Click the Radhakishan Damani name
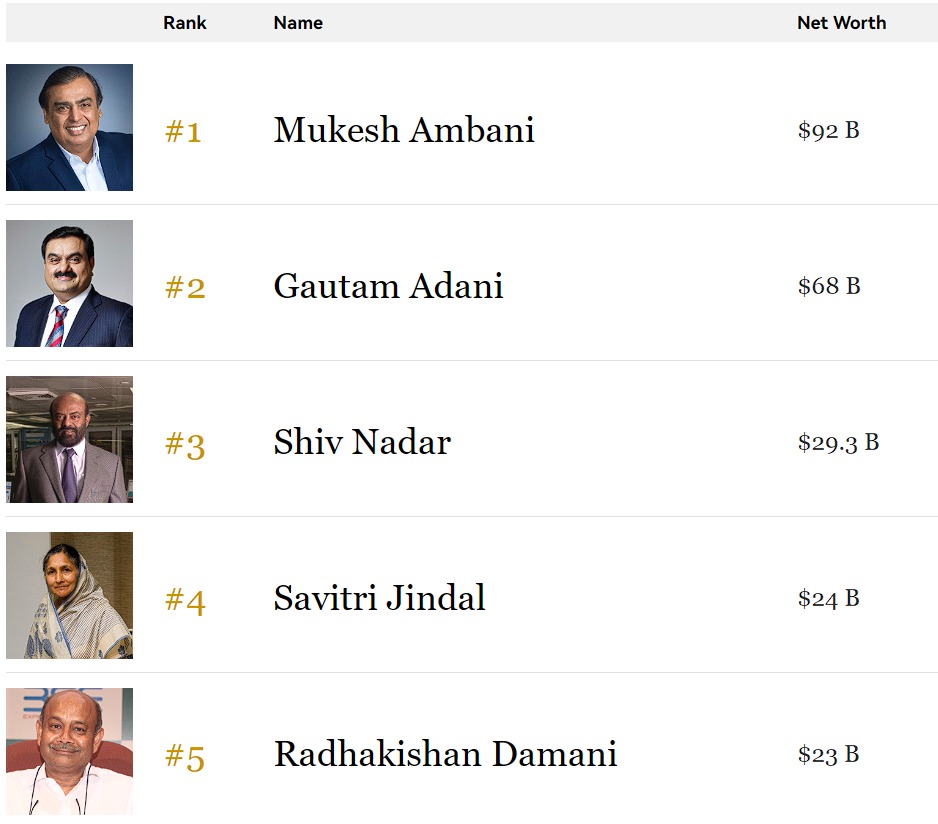Viewport: 938px width, 824px height. (x=445, y=754)
